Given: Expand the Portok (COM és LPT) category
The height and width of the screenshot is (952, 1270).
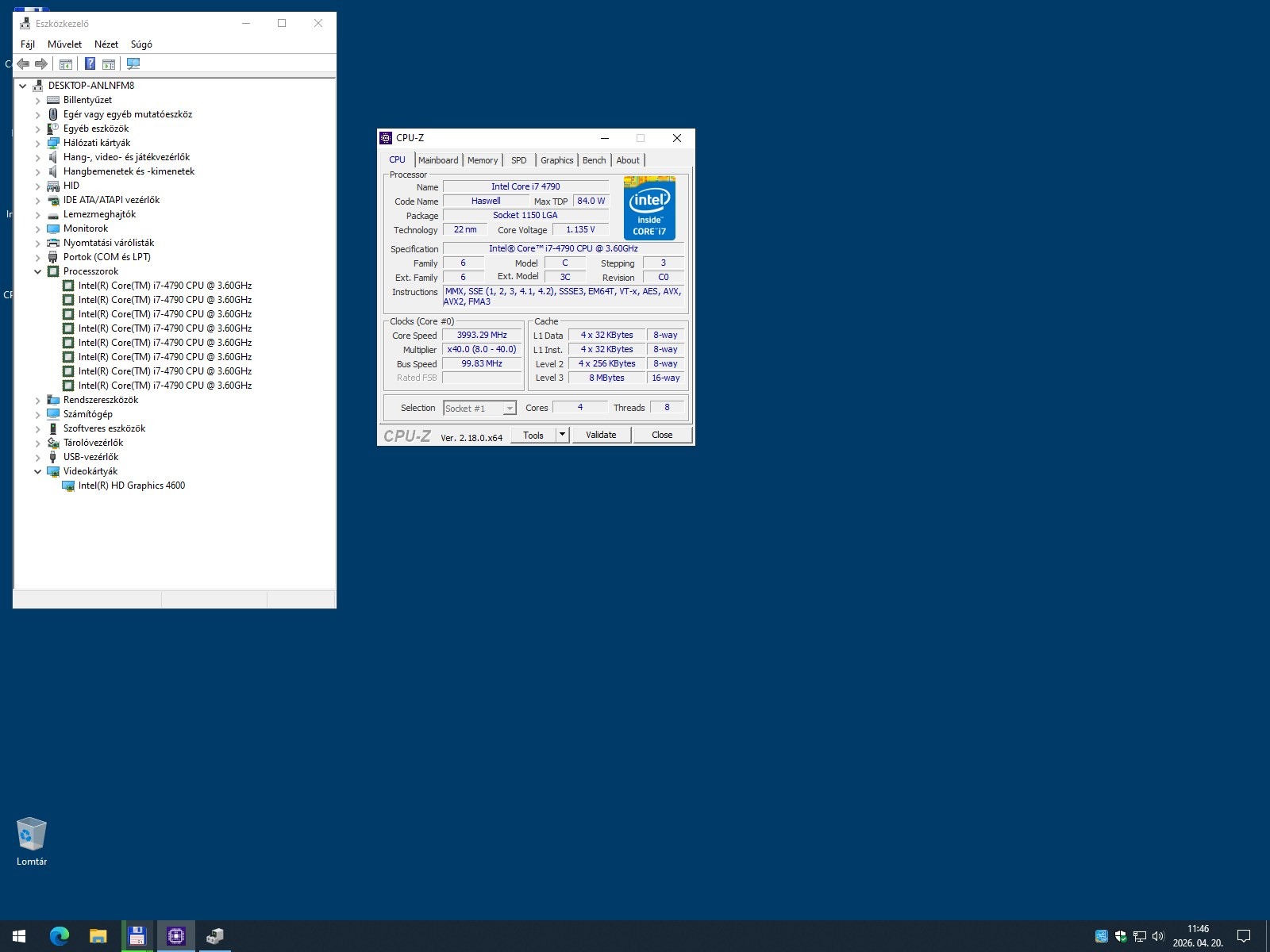Looking at the screenshot, I should point(37,257).
